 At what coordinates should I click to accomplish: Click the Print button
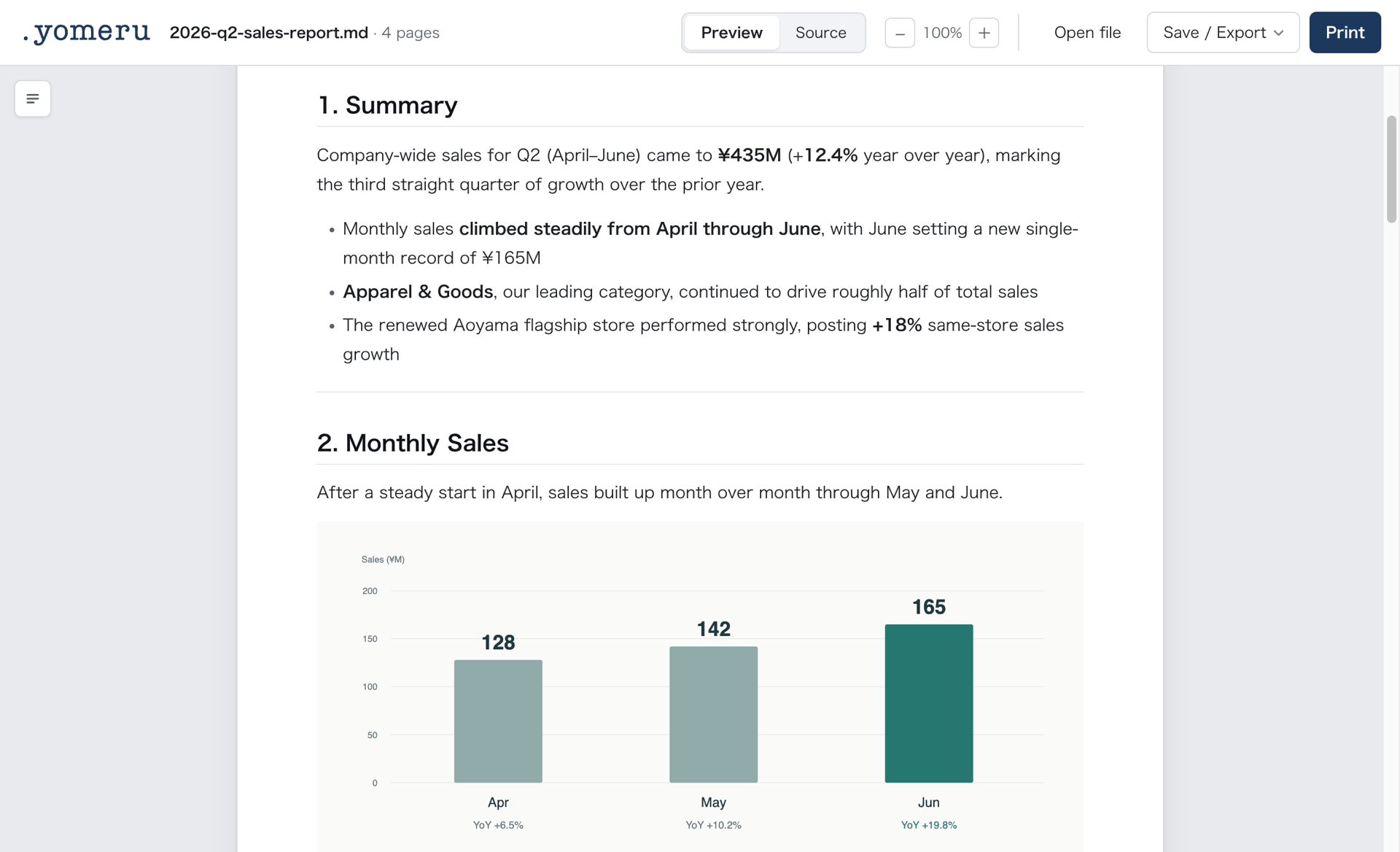1345,33
